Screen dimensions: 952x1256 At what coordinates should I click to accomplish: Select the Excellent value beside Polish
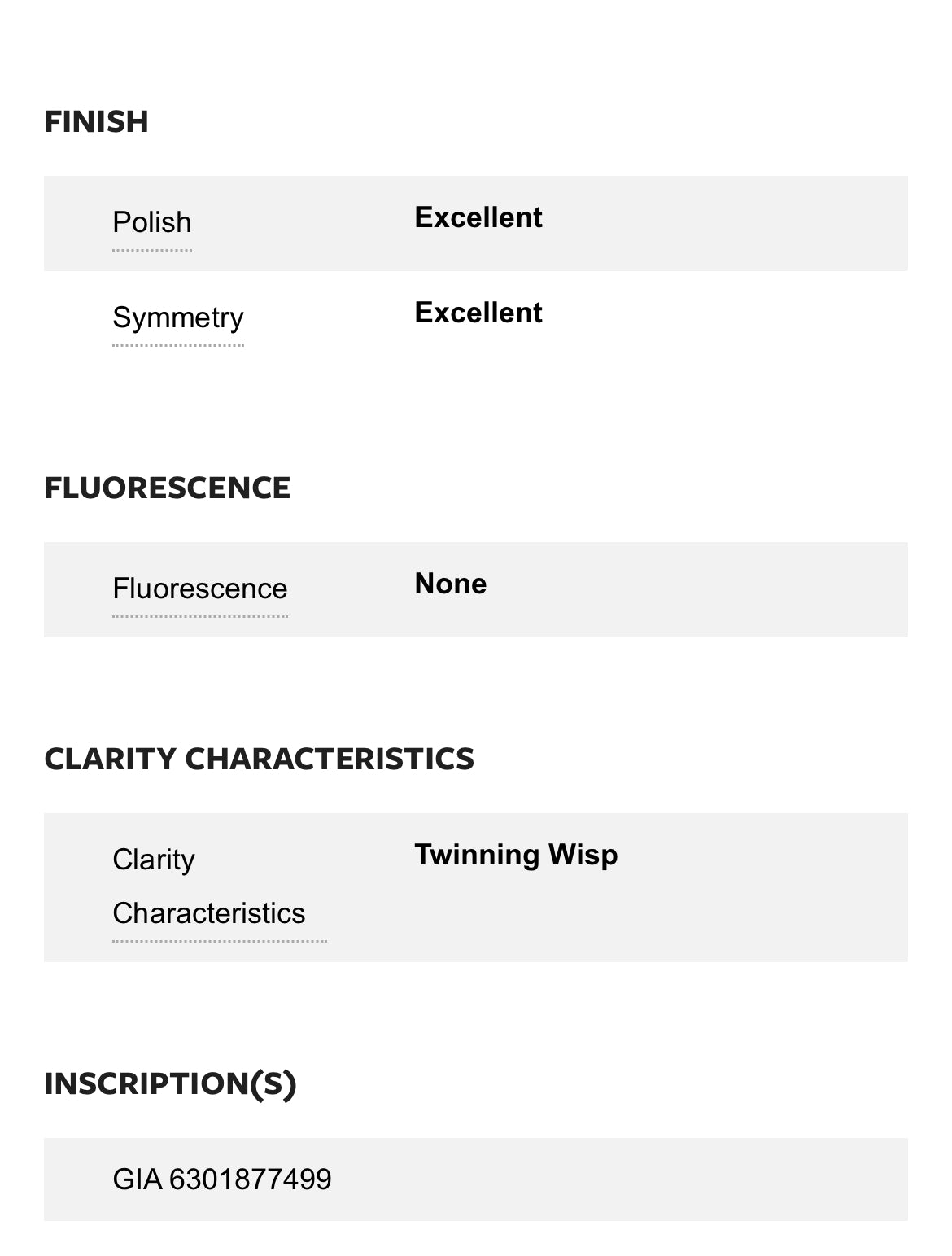coord(478,217)
